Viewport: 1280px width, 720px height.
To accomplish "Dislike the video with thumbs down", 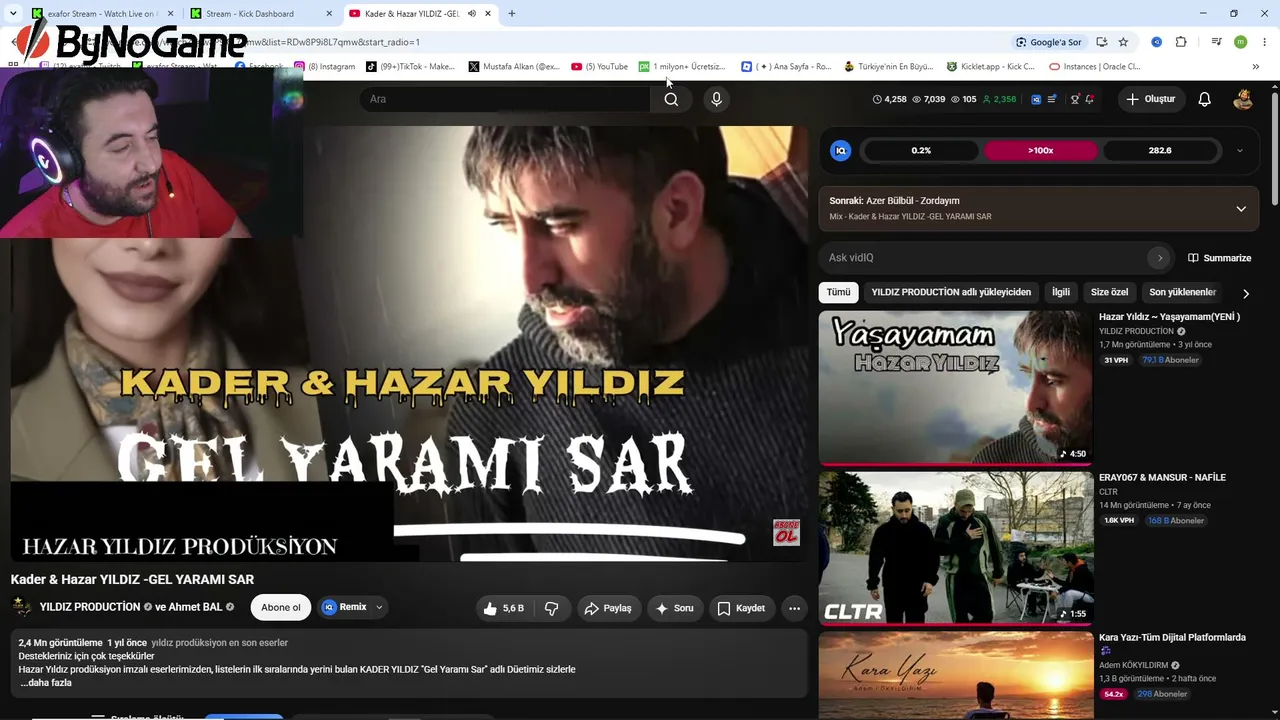I will point(551,608).
